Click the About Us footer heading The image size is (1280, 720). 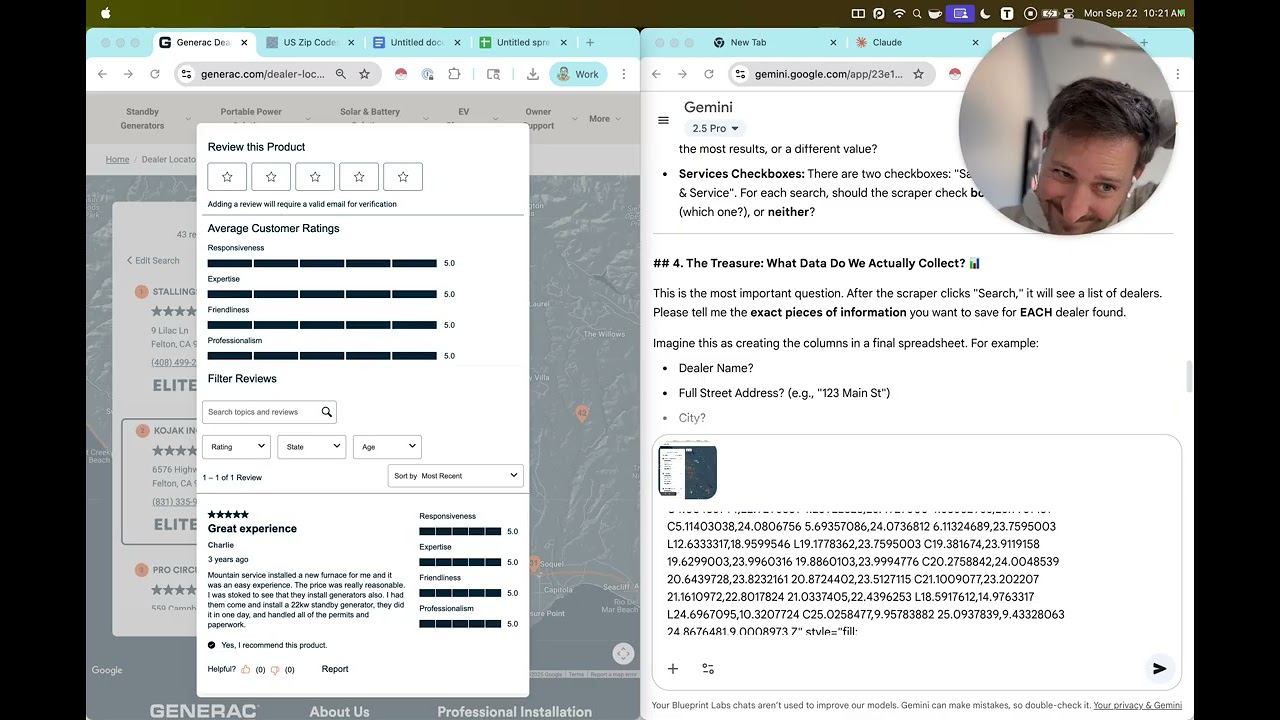coord(339,712)
